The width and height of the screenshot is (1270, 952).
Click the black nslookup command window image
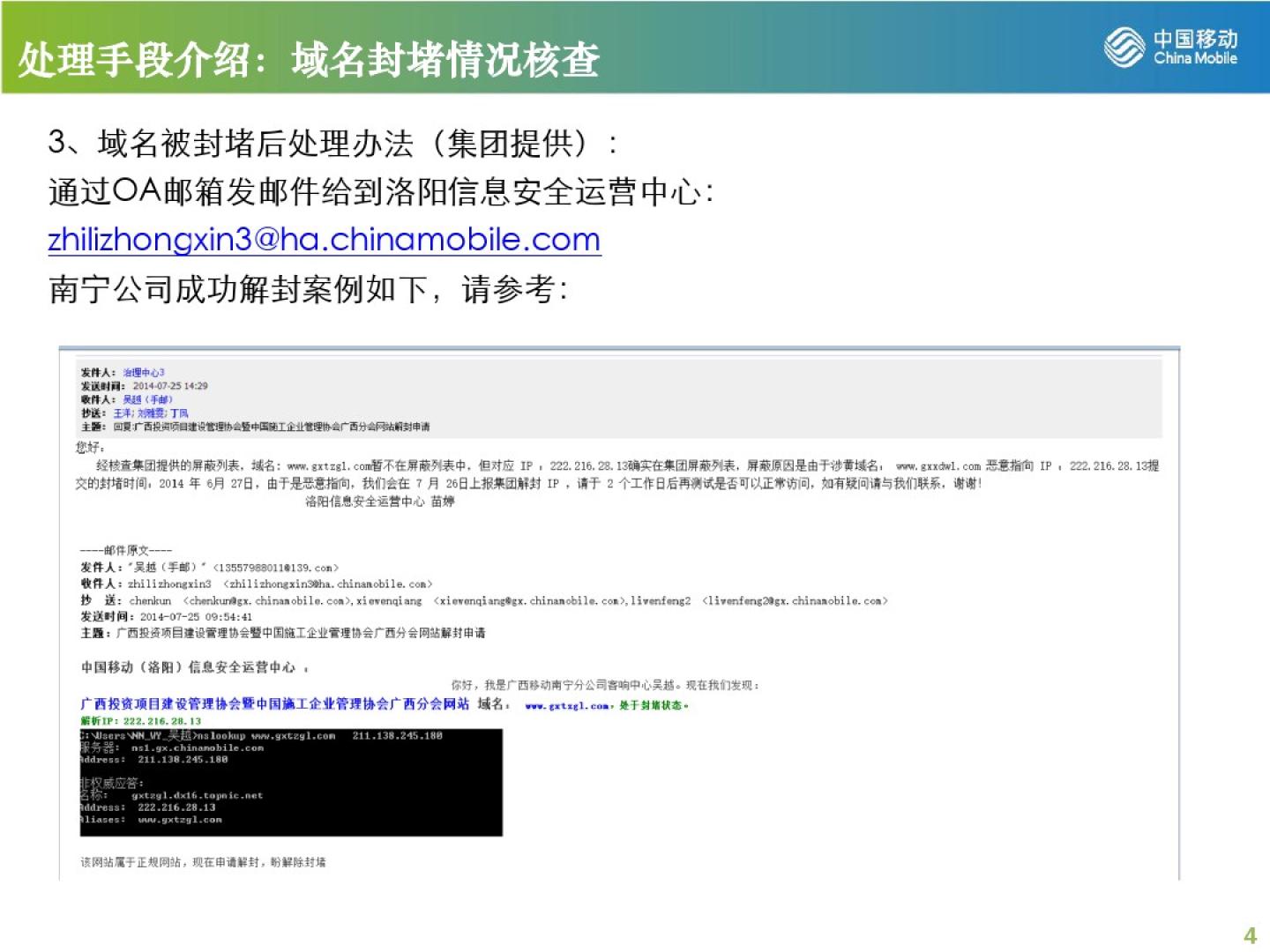pyautogui.click(x=291, y=783)
